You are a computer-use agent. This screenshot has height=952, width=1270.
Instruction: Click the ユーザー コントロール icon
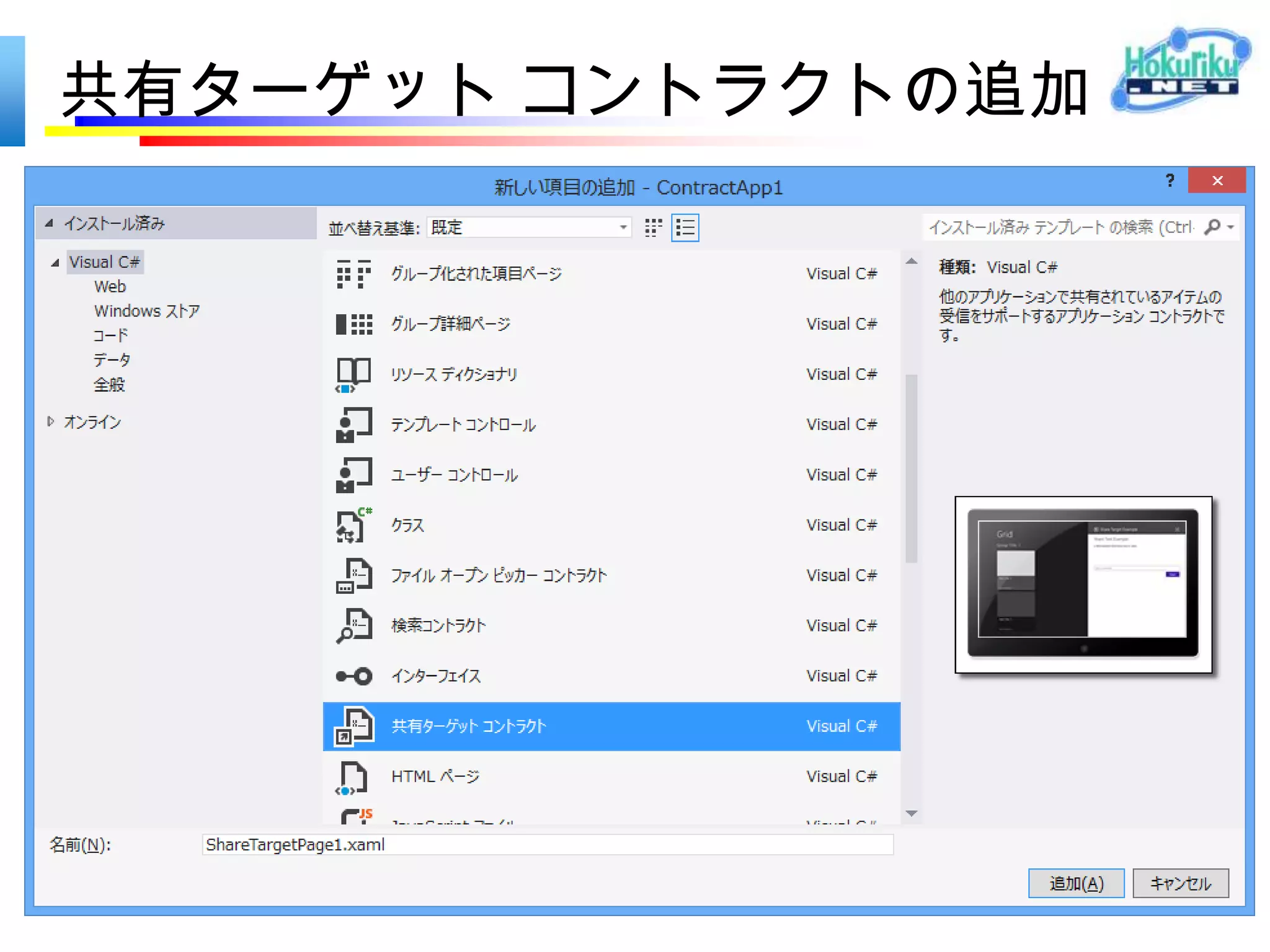353,475
